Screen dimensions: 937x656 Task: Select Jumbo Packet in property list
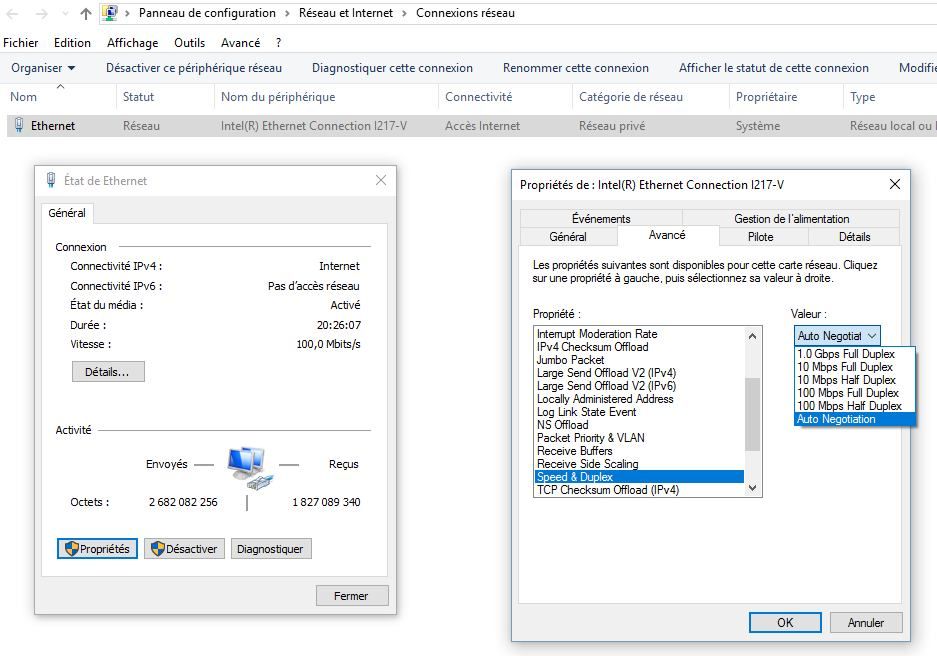pos(570,360)
